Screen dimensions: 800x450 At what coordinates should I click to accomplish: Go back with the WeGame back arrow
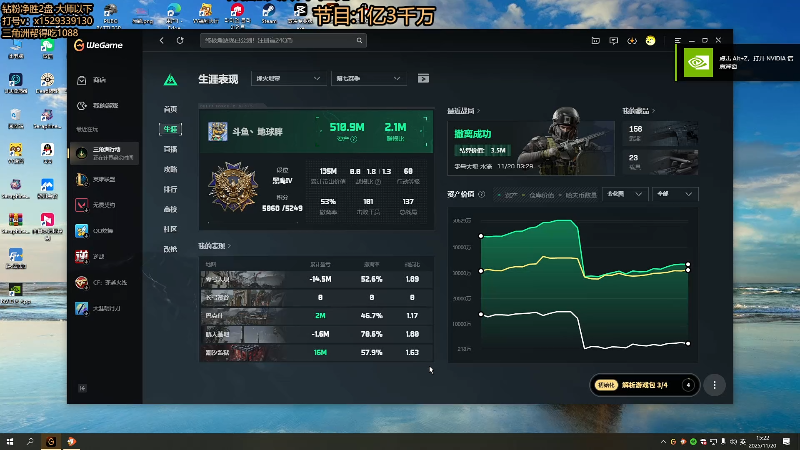[x=162, y=40]
